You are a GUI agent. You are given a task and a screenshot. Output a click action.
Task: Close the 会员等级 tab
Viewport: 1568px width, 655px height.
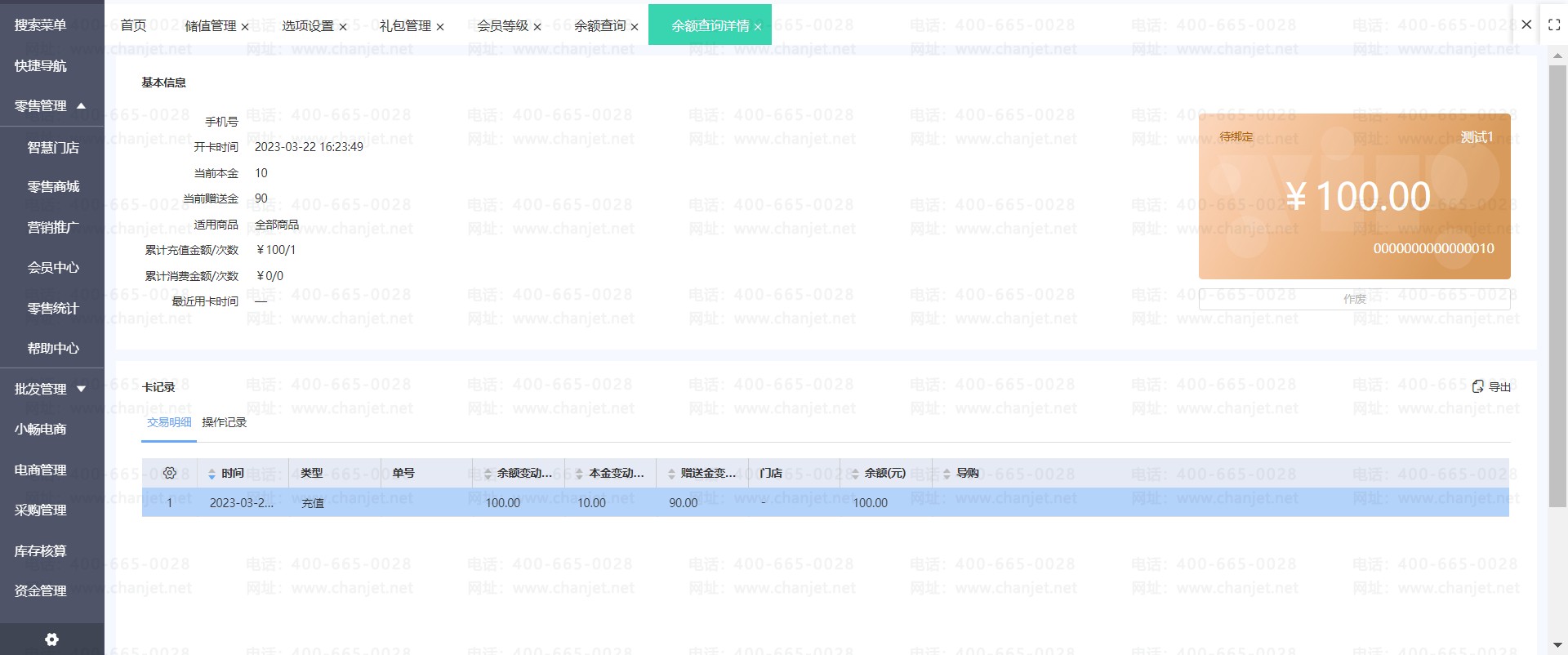[x=537, y=27]
